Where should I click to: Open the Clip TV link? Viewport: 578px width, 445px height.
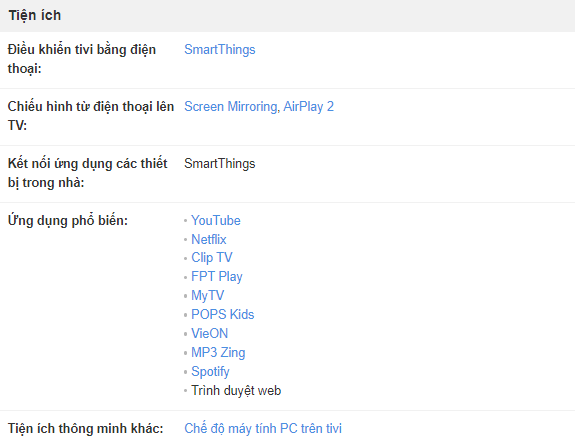(212, 258)
